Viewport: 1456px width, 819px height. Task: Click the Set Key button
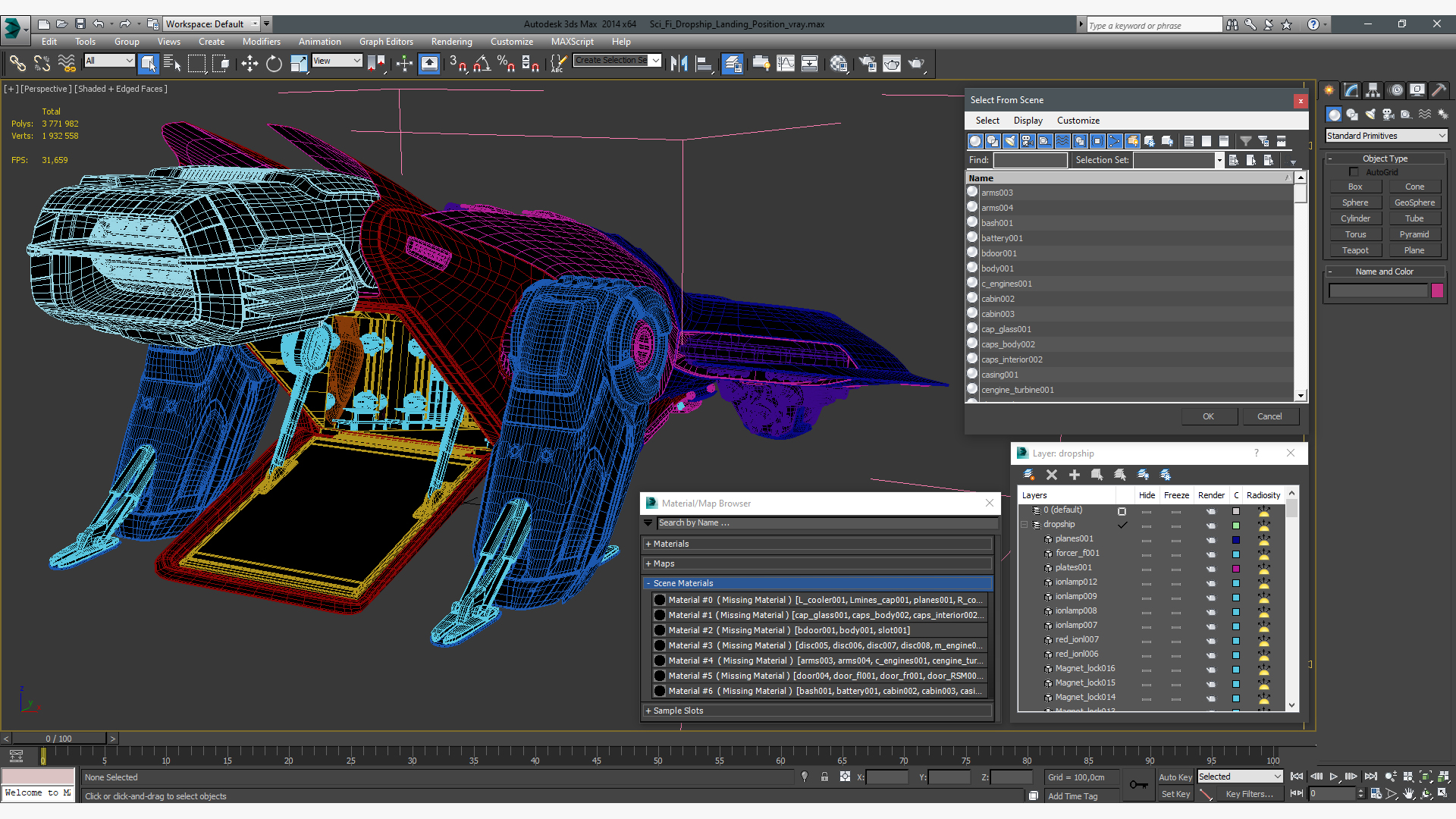(x=1175, y=794)
